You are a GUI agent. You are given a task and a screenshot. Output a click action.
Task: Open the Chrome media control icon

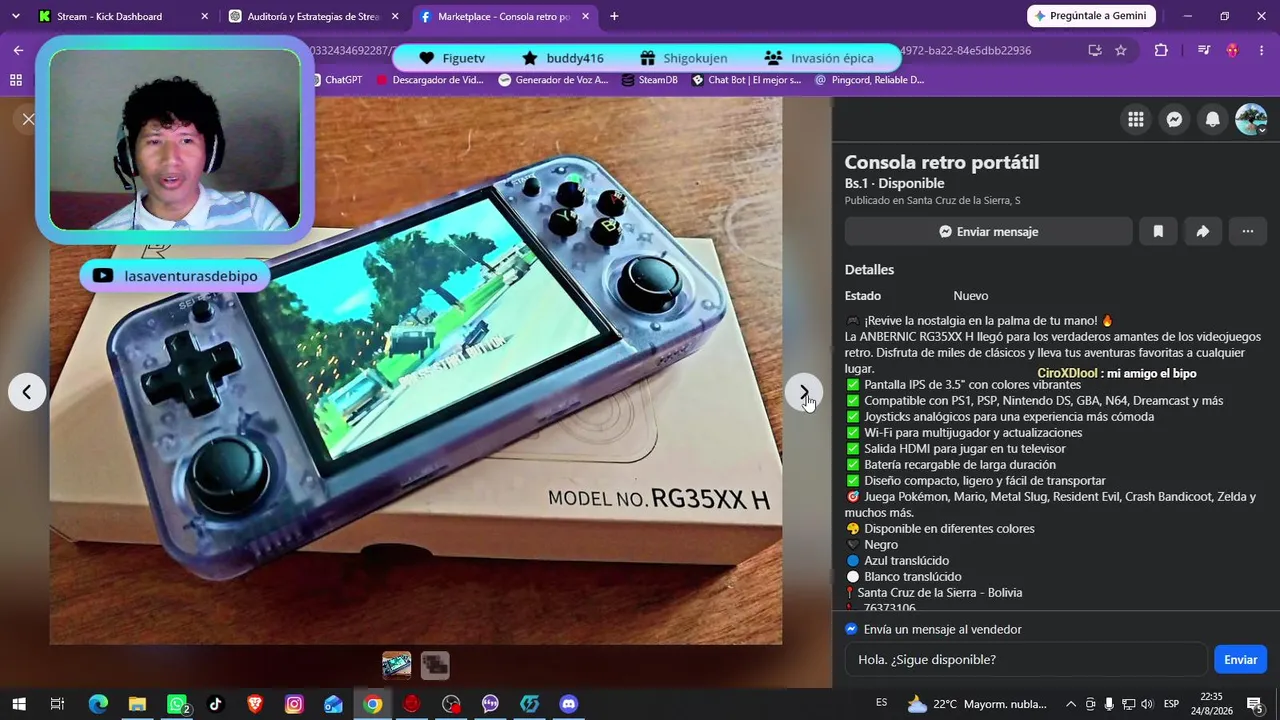coord(1203,50)
